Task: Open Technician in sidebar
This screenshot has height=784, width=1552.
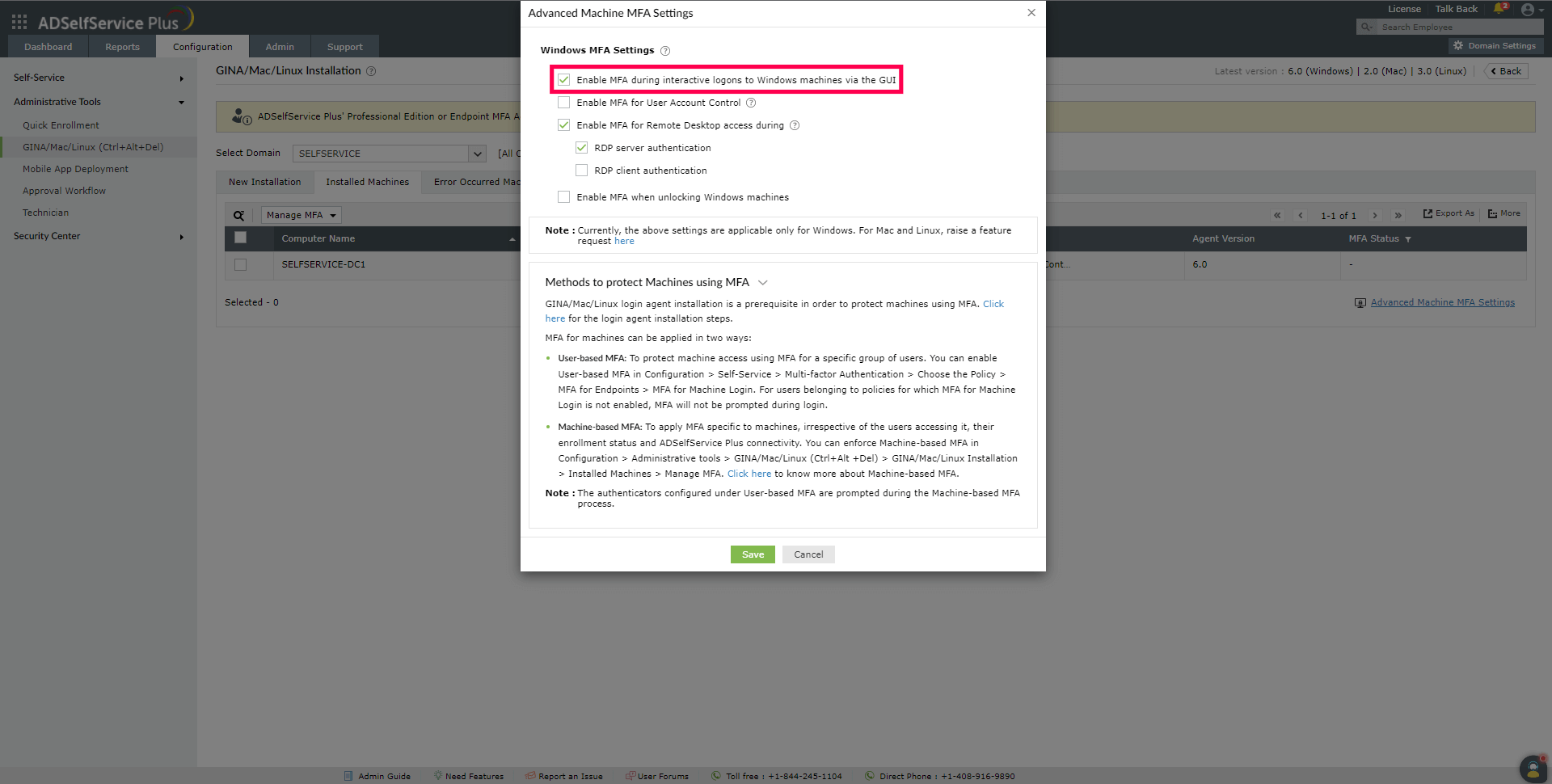Action: coord(45,213)
